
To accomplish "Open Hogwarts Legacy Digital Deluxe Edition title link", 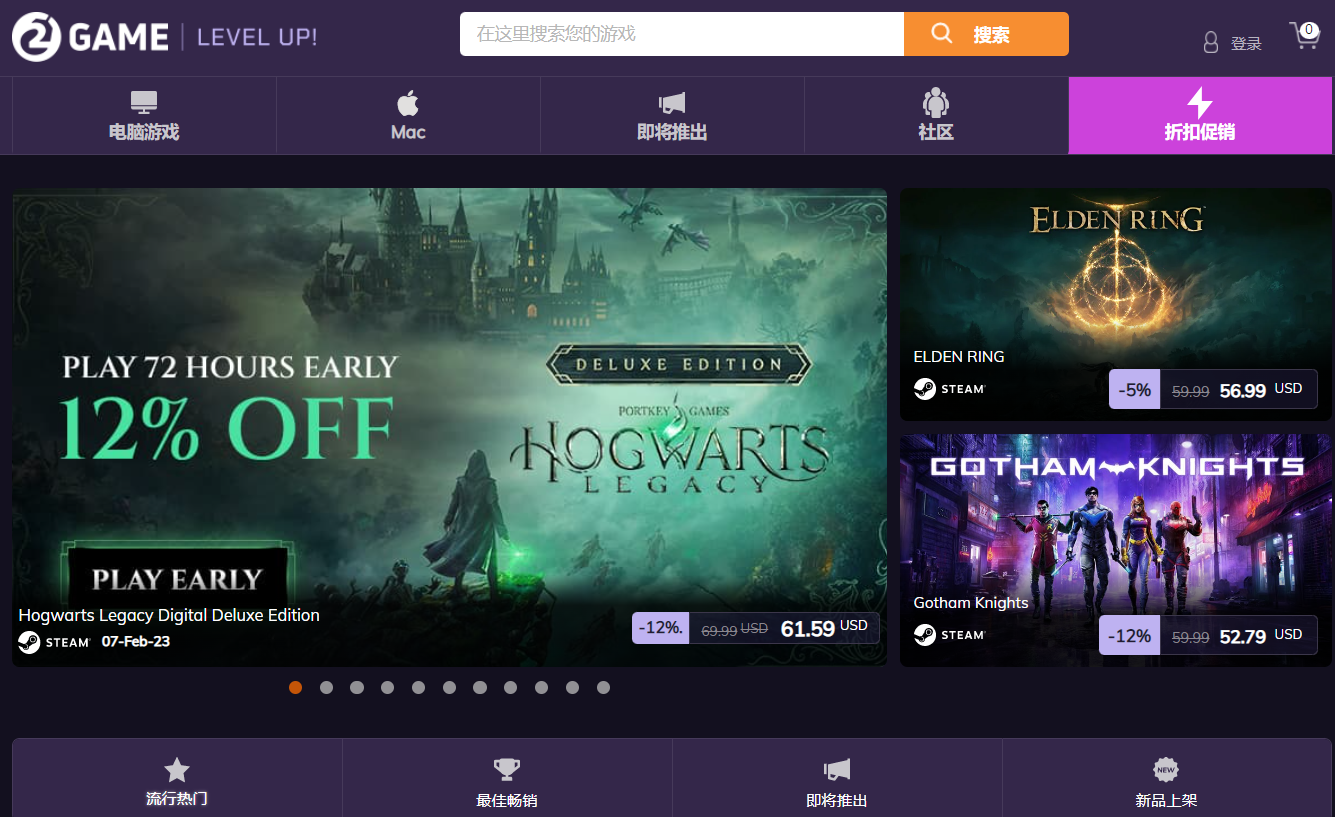I will click(x=169, y=615).
